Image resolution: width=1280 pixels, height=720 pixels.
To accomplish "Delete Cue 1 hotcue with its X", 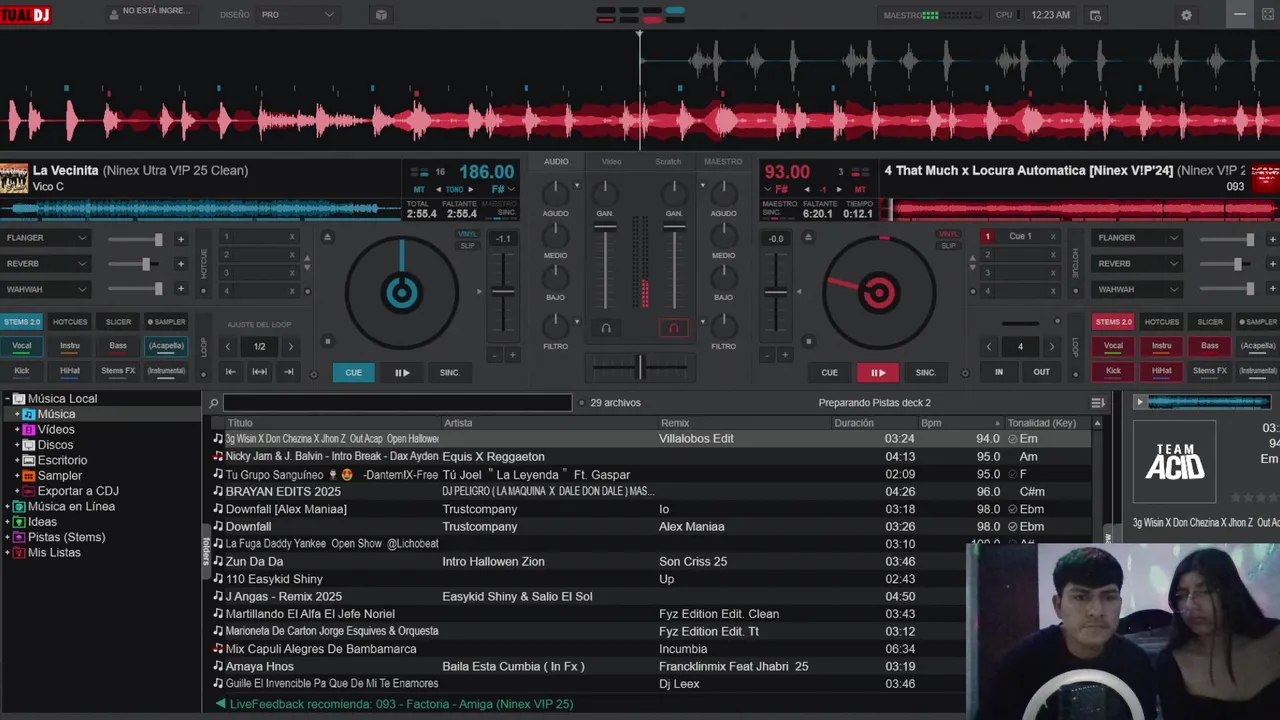I will pos(1053,237).
